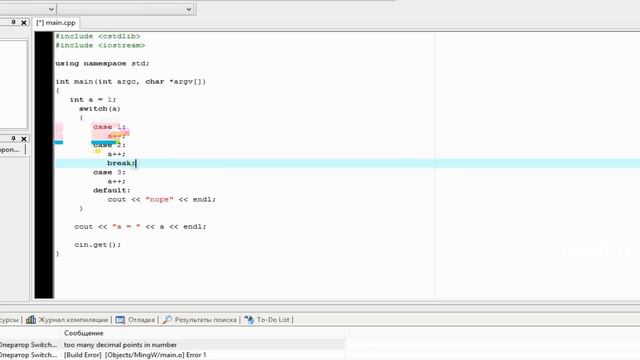
Task: Pin the upper left side panel
Action: click(x=13, y=22)
